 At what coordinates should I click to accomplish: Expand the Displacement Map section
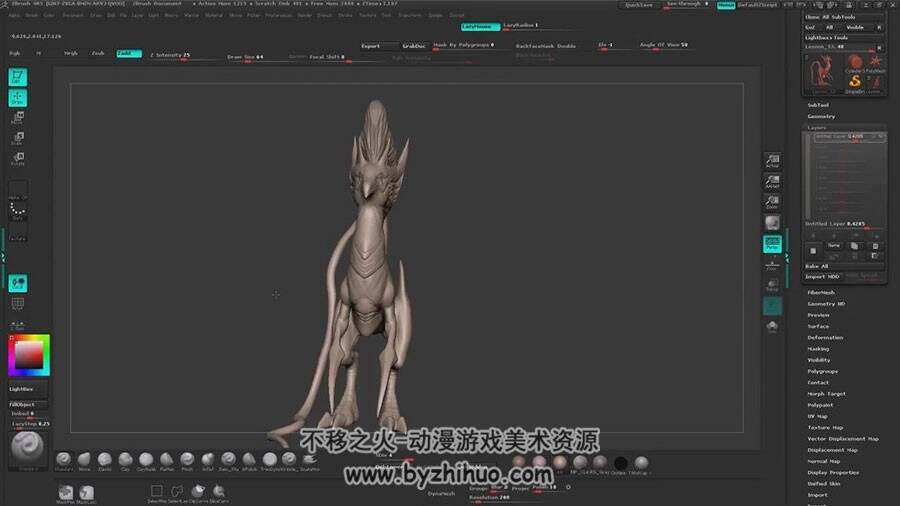[832, 450]
